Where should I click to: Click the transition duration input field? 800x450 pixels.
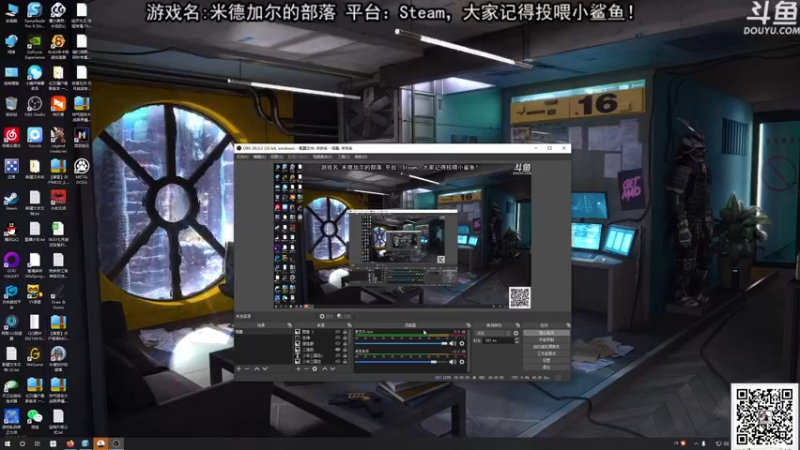pyautogui.click(x=498, y=340)
